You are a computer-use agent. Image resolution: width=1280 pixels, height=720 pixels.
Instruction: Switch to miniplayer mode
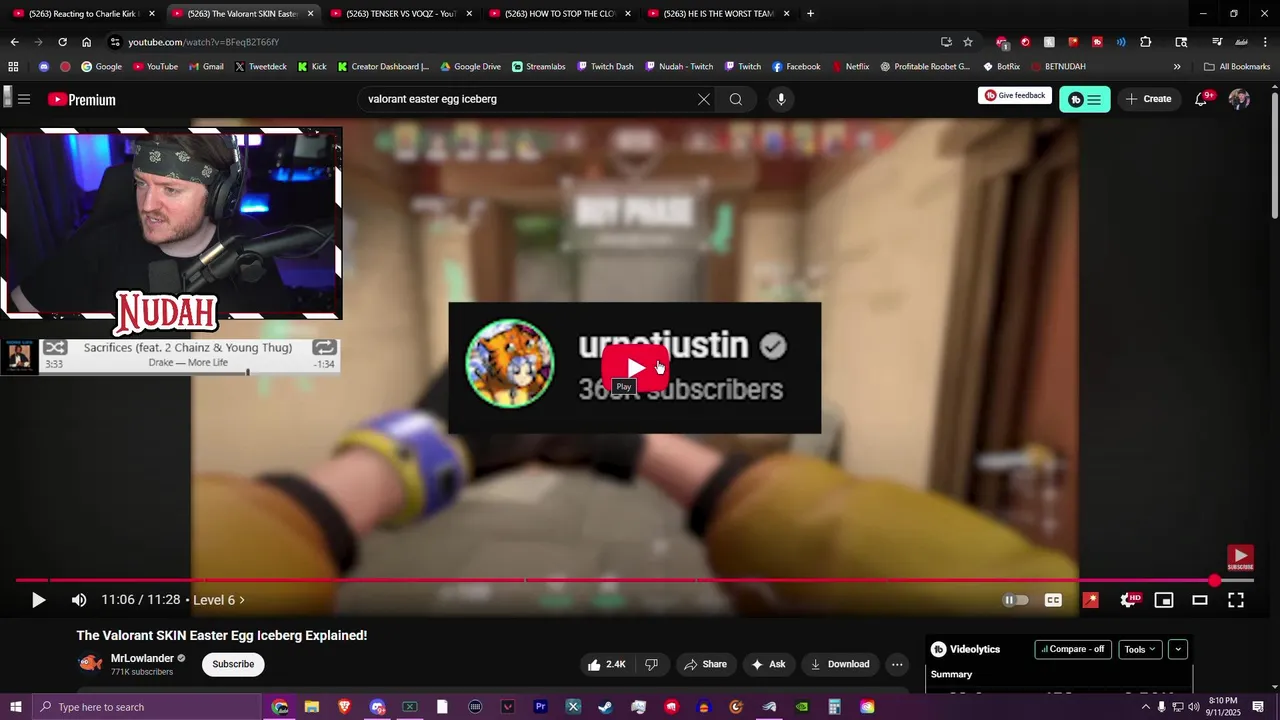[1164, 600]
